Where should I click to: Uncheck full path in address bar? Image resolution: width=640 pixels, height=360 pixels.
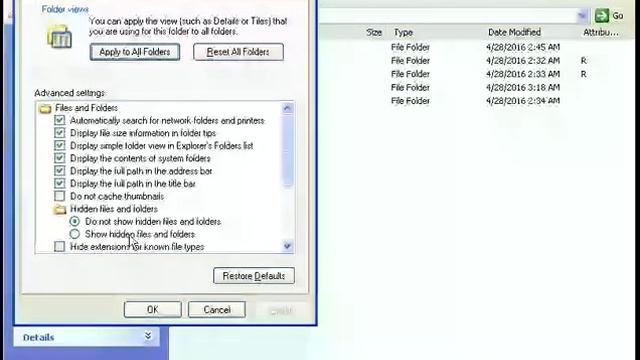(x=60, y=171)
